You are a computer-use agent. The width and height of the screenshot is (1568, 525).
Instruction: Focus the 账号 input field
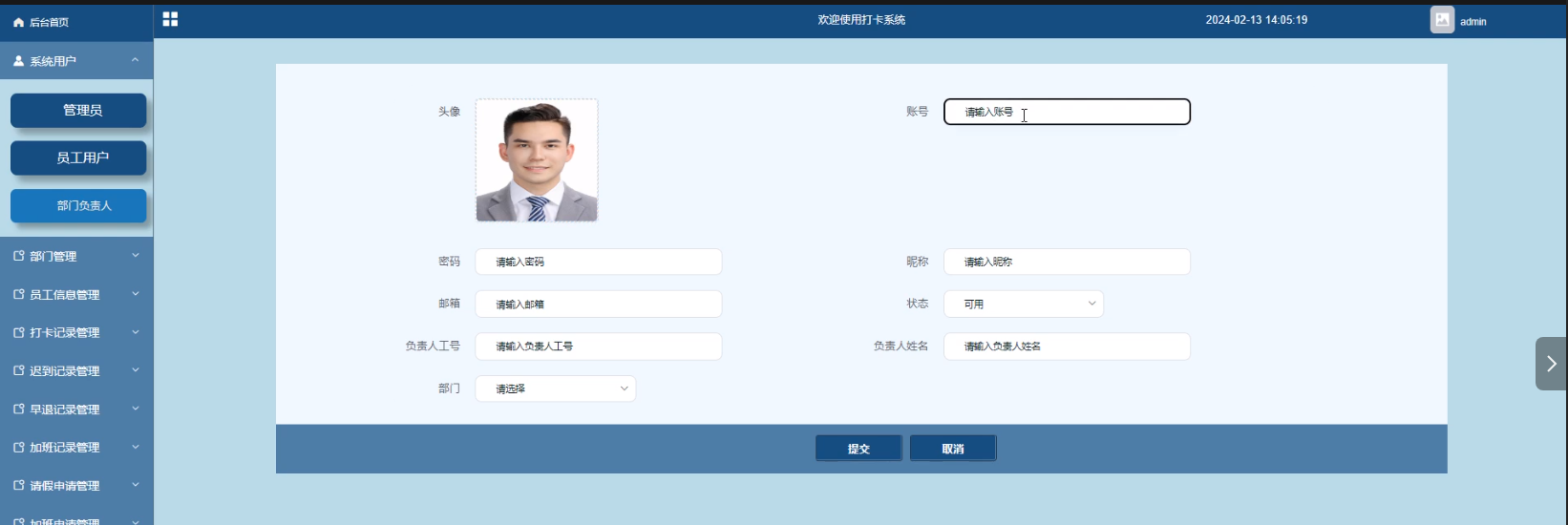click(1067, 112)
